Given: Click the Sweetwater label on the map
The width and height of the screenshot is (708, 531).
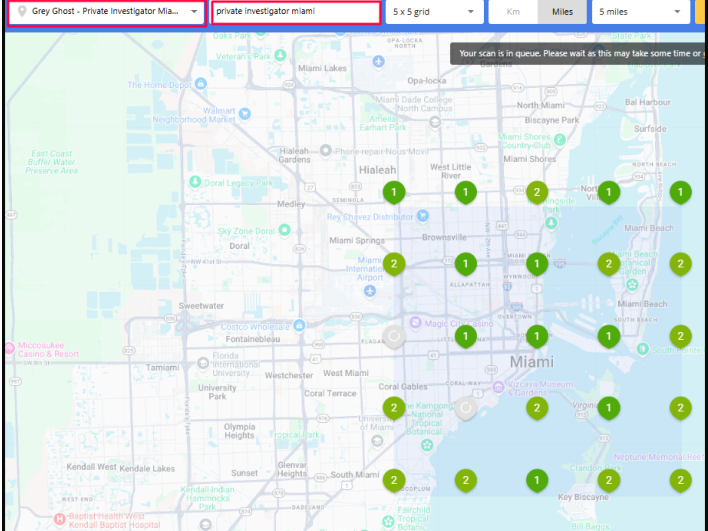Looking at the screenshot, I should 201,306.
